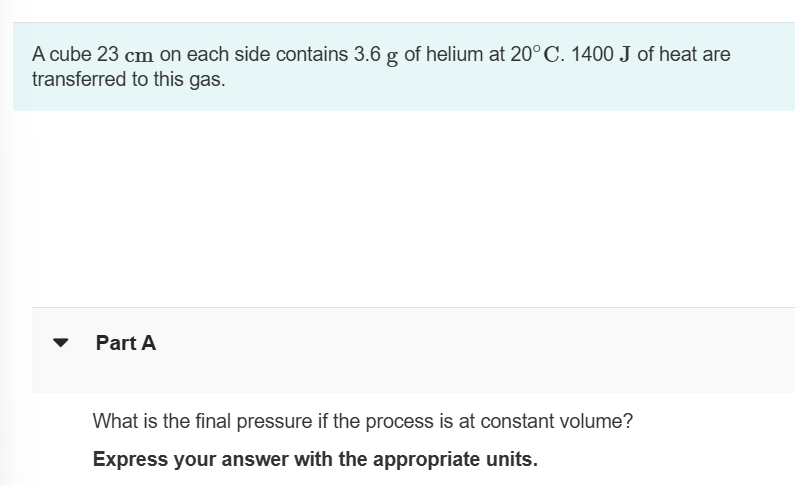Click "of heat are" in problem statement
The height and width of the screenshot is (485, 795).
[x=684, y=55]
